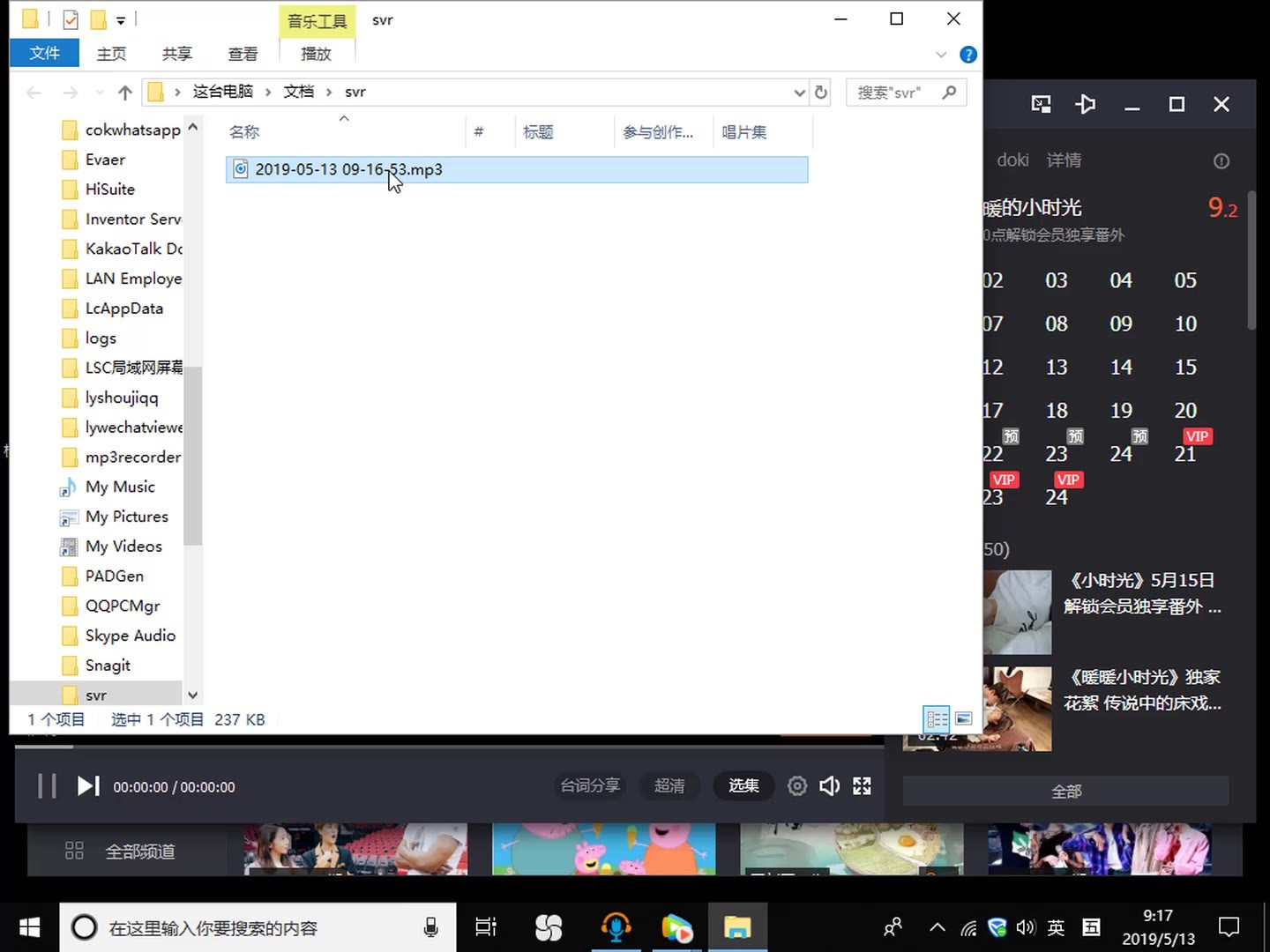The height and width of the screenshot is (952, 1270).
Task: Expand the address bar history dropdown
Action: tap(799, 93)
